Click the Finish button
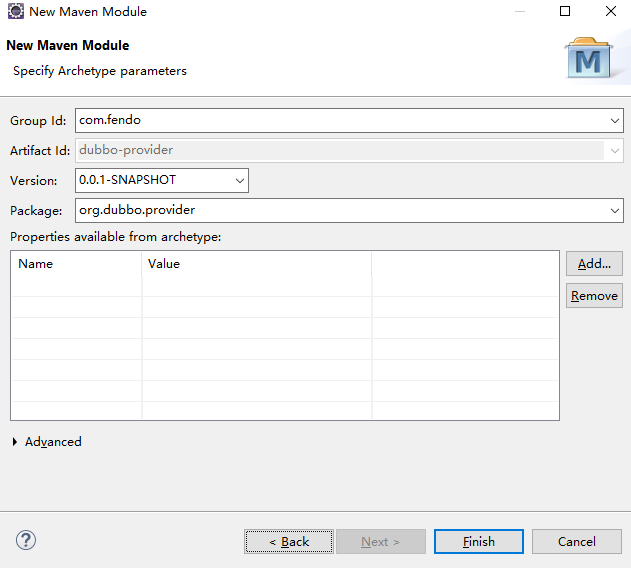 point(478,541)
